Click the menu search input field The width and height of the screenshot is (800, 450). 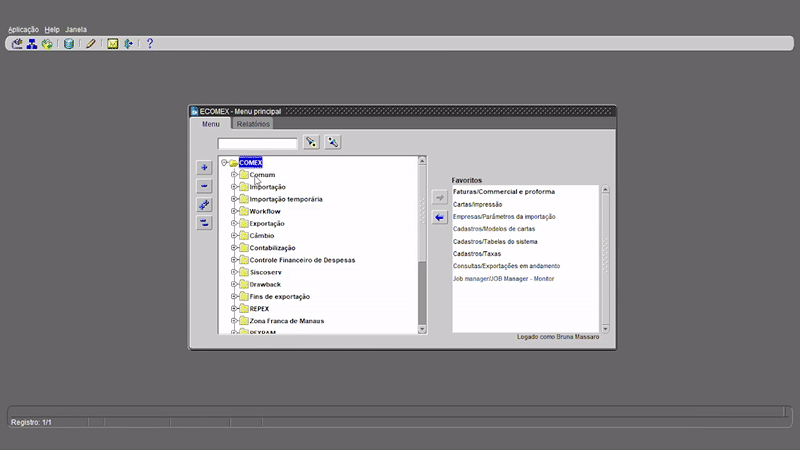(x=257, y=143)
